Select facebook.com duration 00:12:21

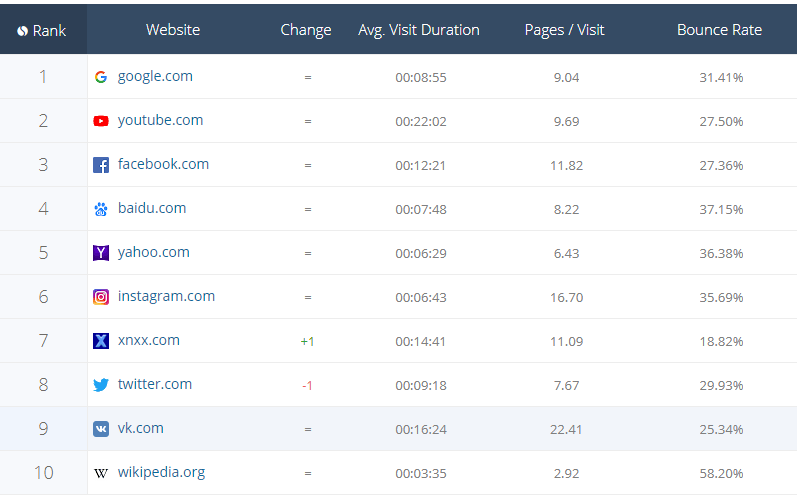click(x=420, y=166)
